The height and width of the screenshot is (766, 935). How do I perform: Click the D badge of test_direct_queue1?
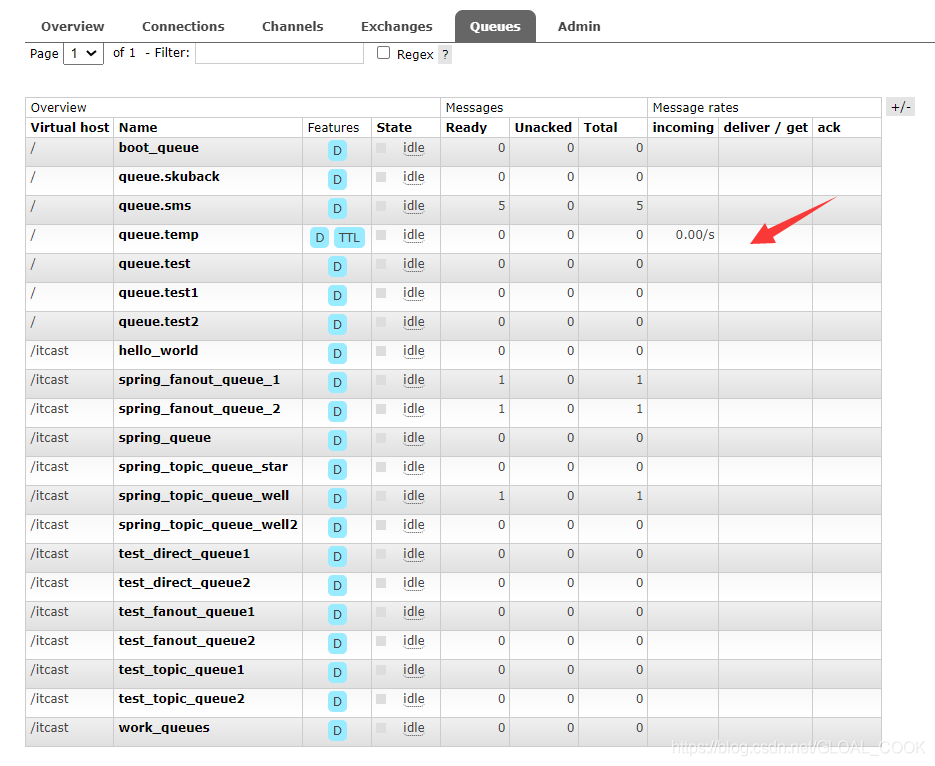coord(338,557)
